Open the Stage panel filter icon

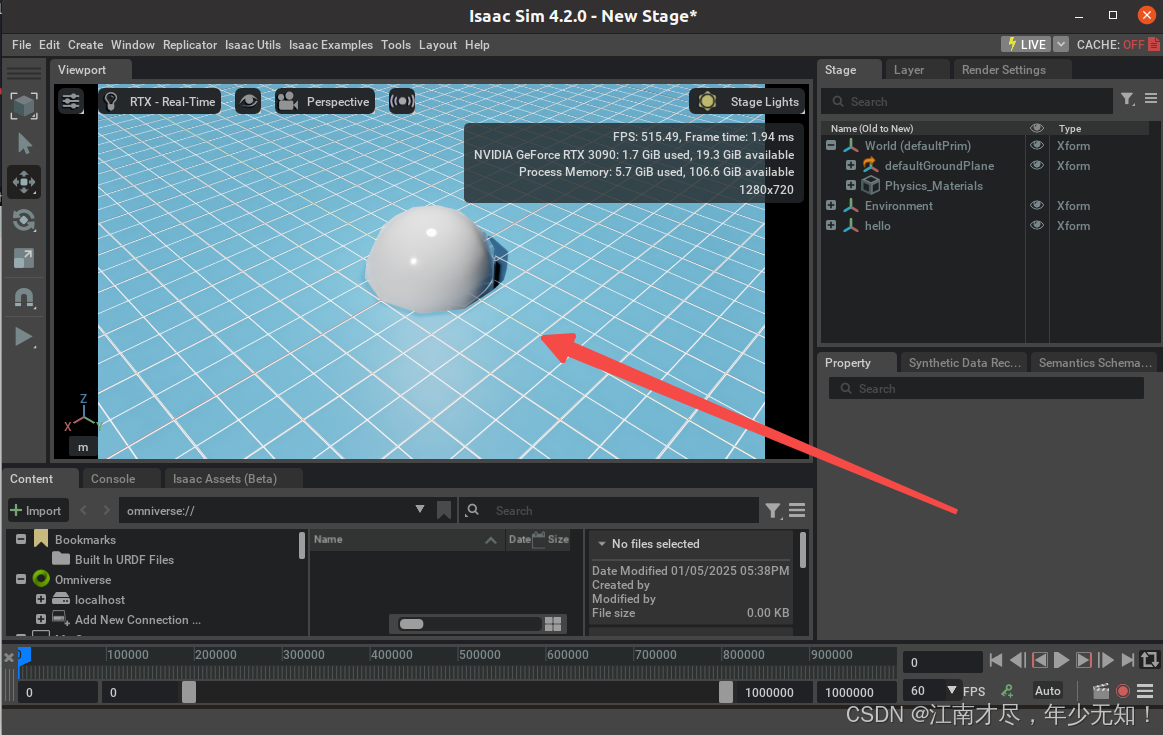(x=1127, y=99)
